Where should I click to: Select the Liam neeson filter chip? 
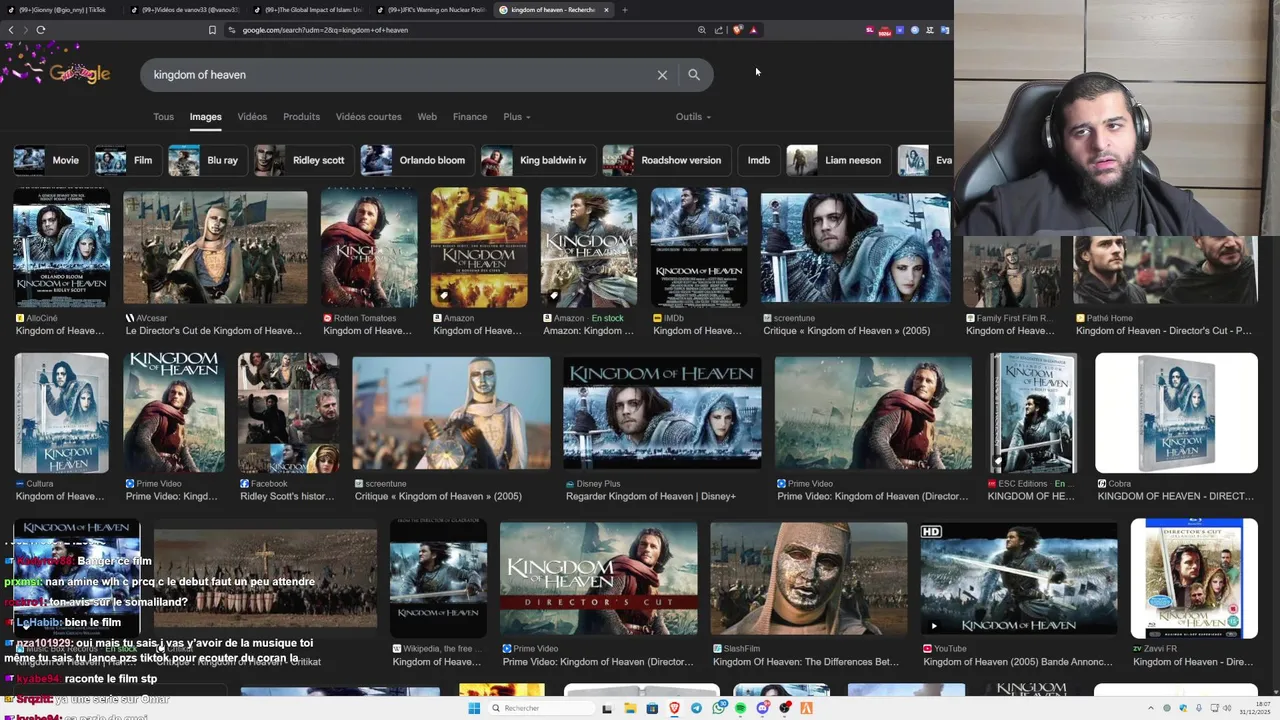[x=837, y=160]
